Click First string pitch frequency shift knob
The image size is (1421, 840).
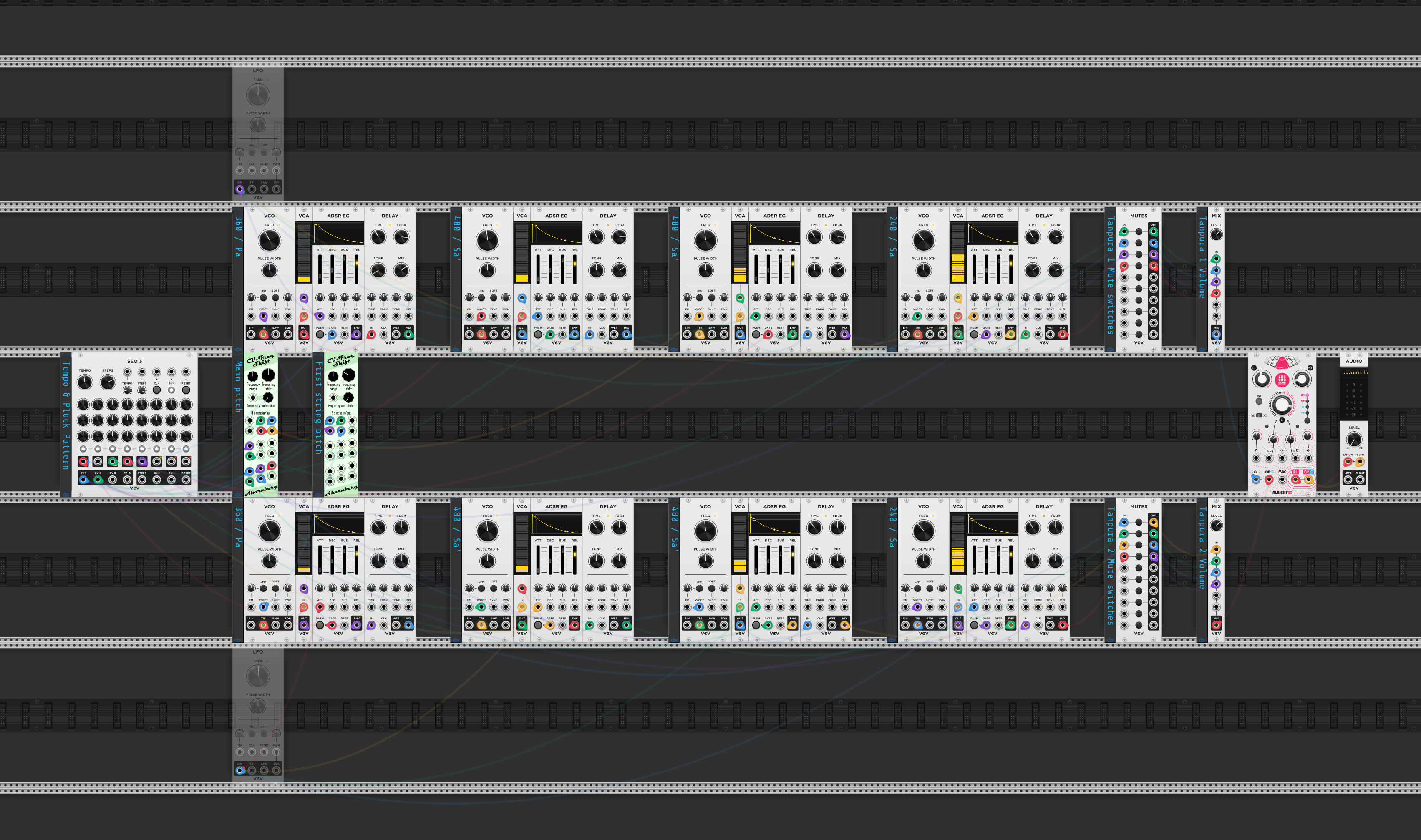click(x=348, y=375)
